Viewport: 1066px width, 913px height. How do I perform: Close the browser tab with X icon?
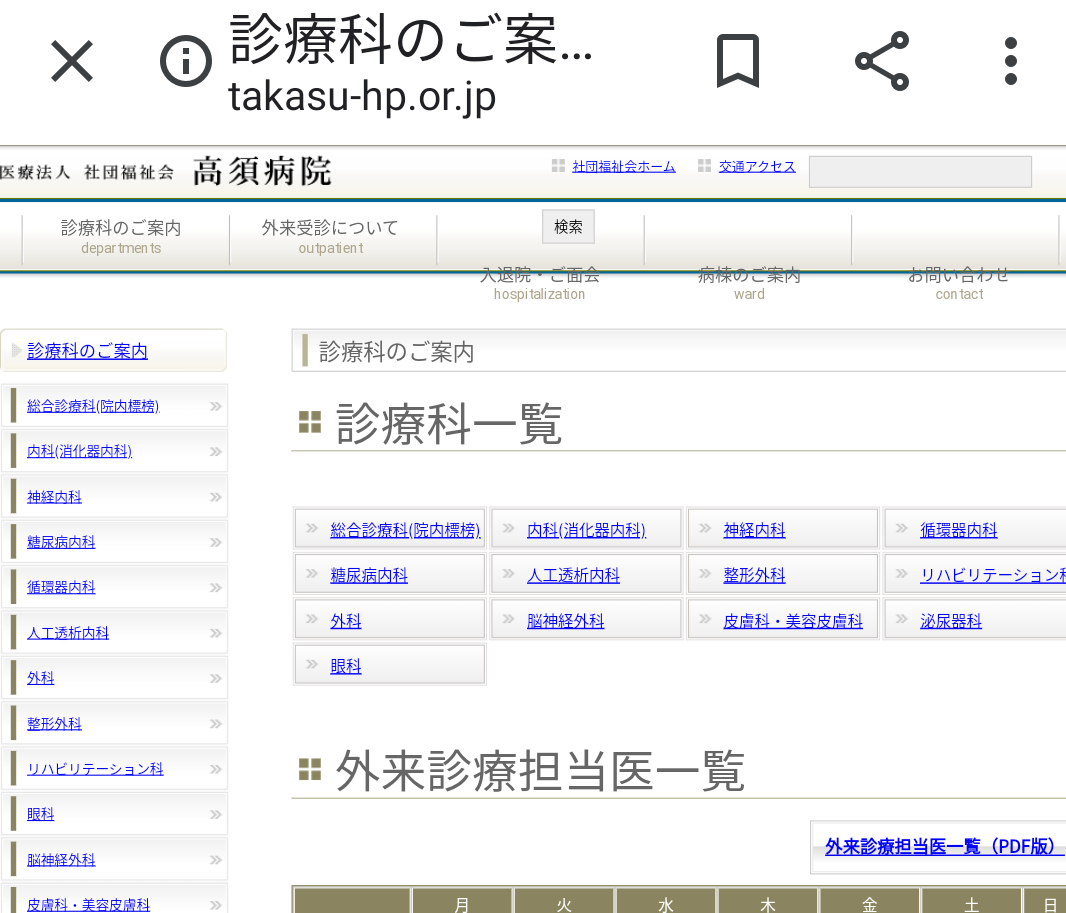pos(72,61)
